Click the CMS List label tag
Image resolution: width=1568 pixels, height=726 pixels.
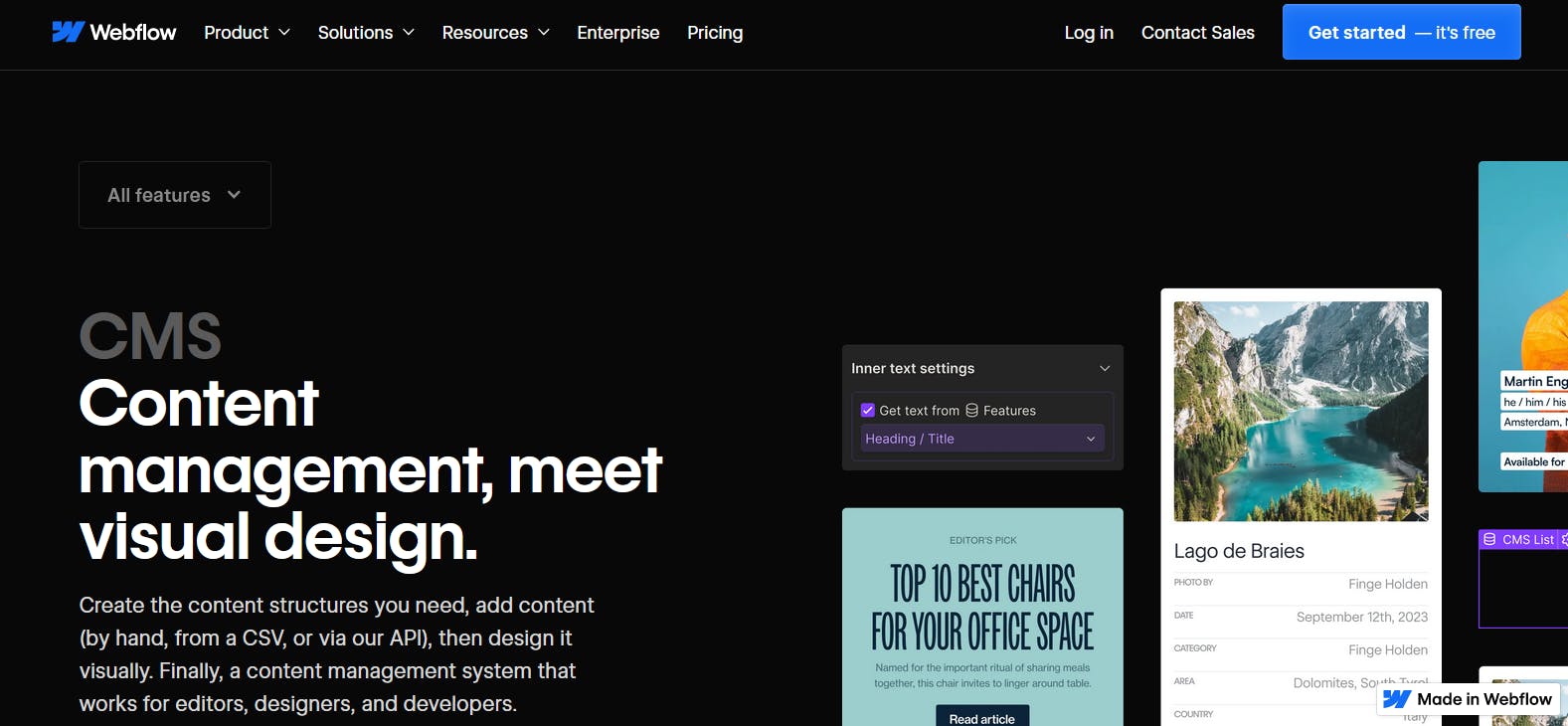coord(1521,539)
